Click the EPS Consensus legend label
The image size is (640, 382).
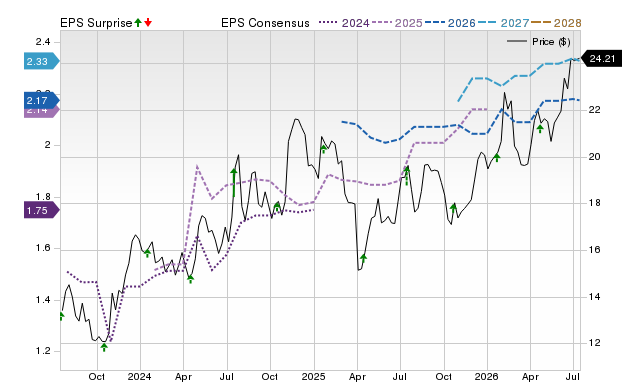click(265, 23)
